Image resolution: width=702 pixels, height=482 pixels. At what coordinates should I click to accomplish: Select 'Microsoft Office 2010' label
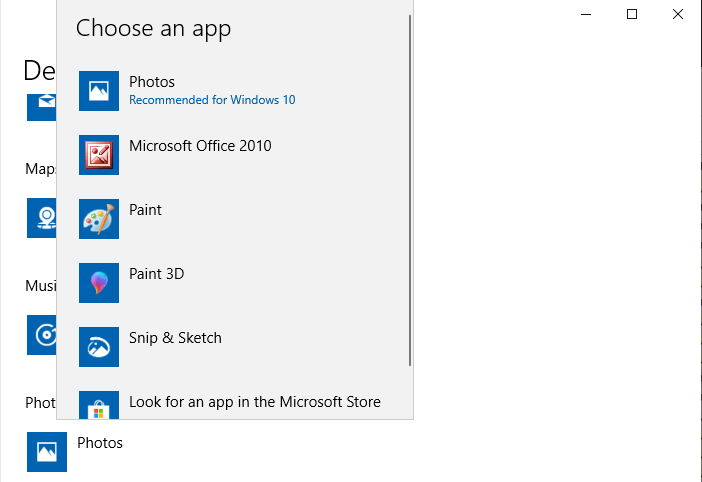point(200,146)
